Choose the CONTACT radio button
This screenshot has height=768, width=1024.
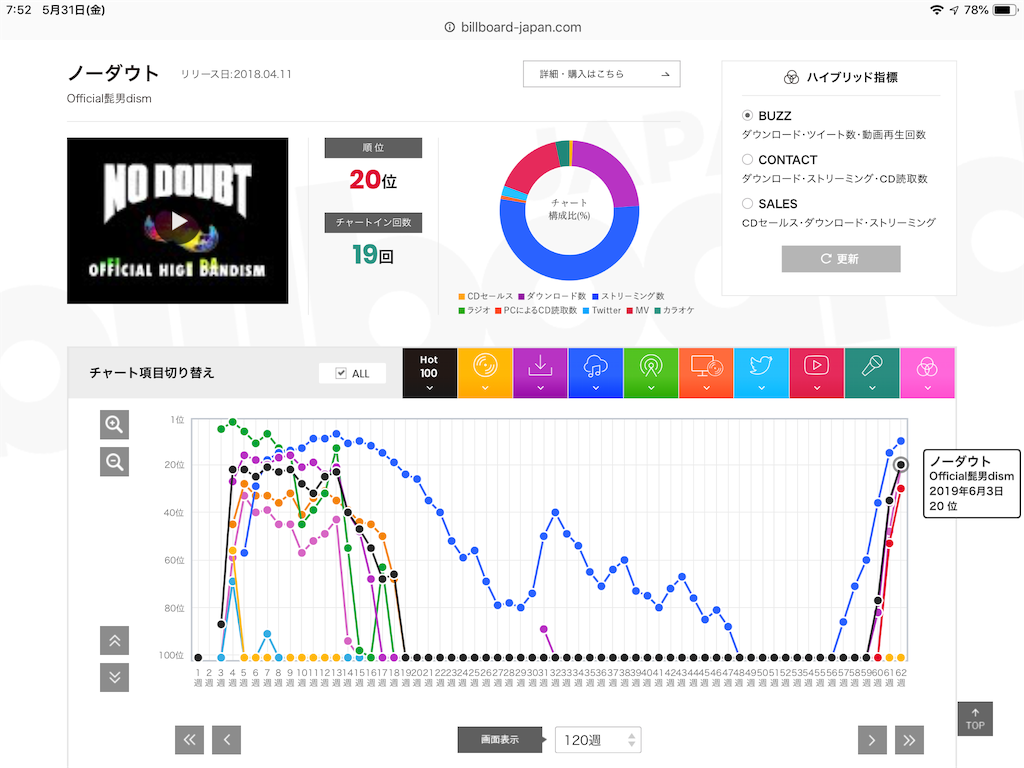click(x=747, y=159)
